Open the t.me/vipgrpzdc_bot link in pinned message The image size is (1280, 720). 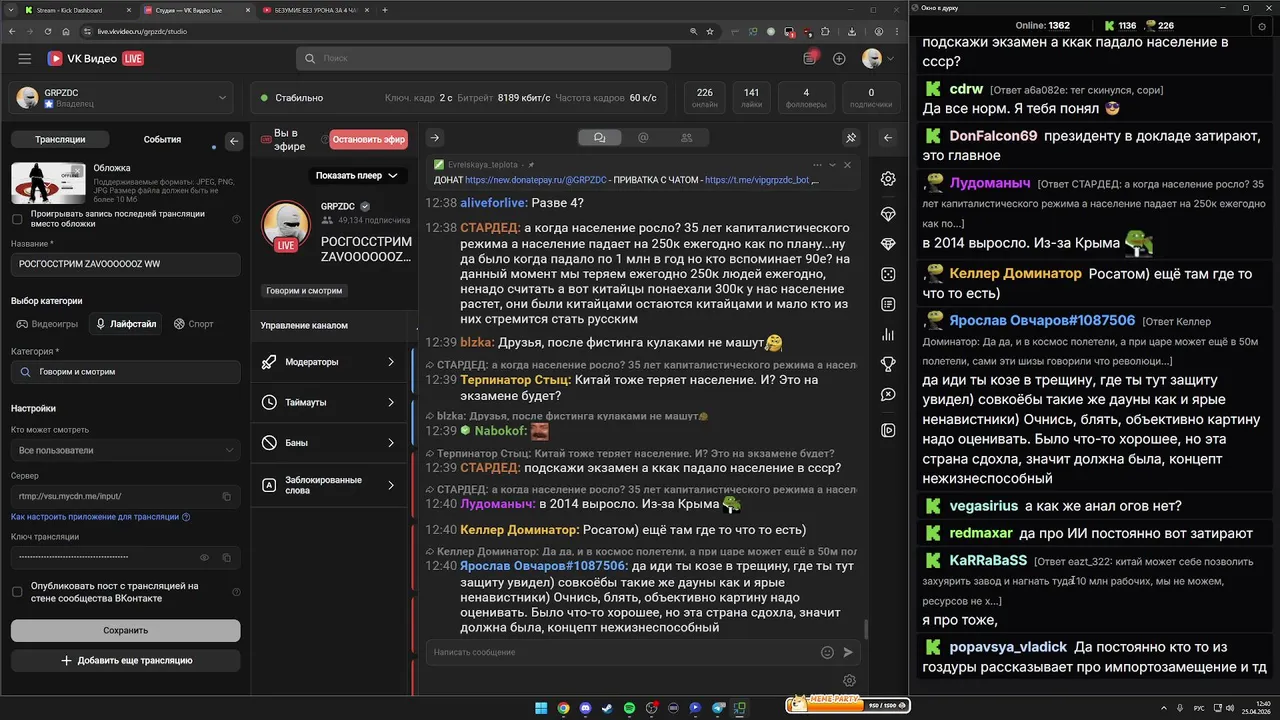click(x=757, y=180)
